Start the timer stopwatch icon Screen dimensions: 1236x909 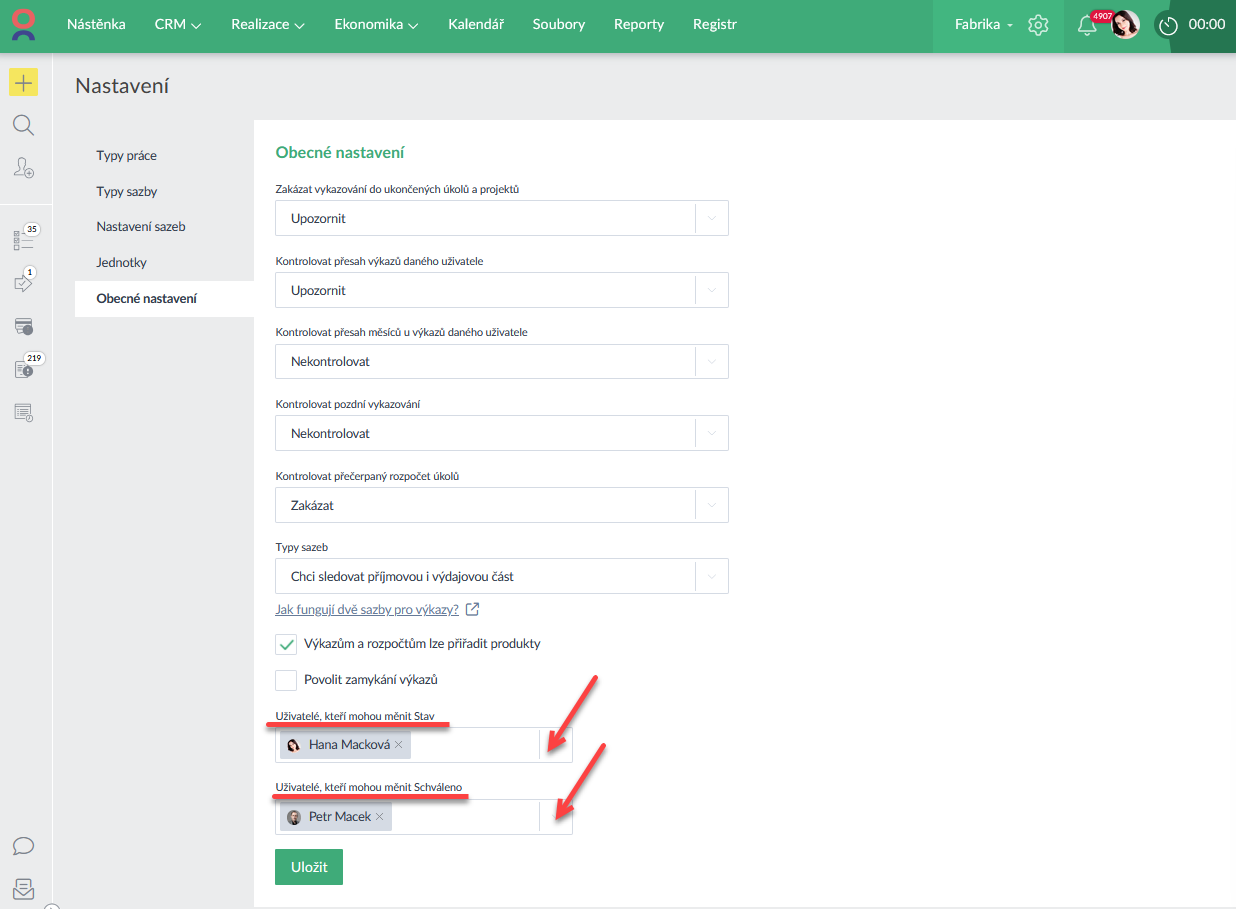tap(1167, 25)
